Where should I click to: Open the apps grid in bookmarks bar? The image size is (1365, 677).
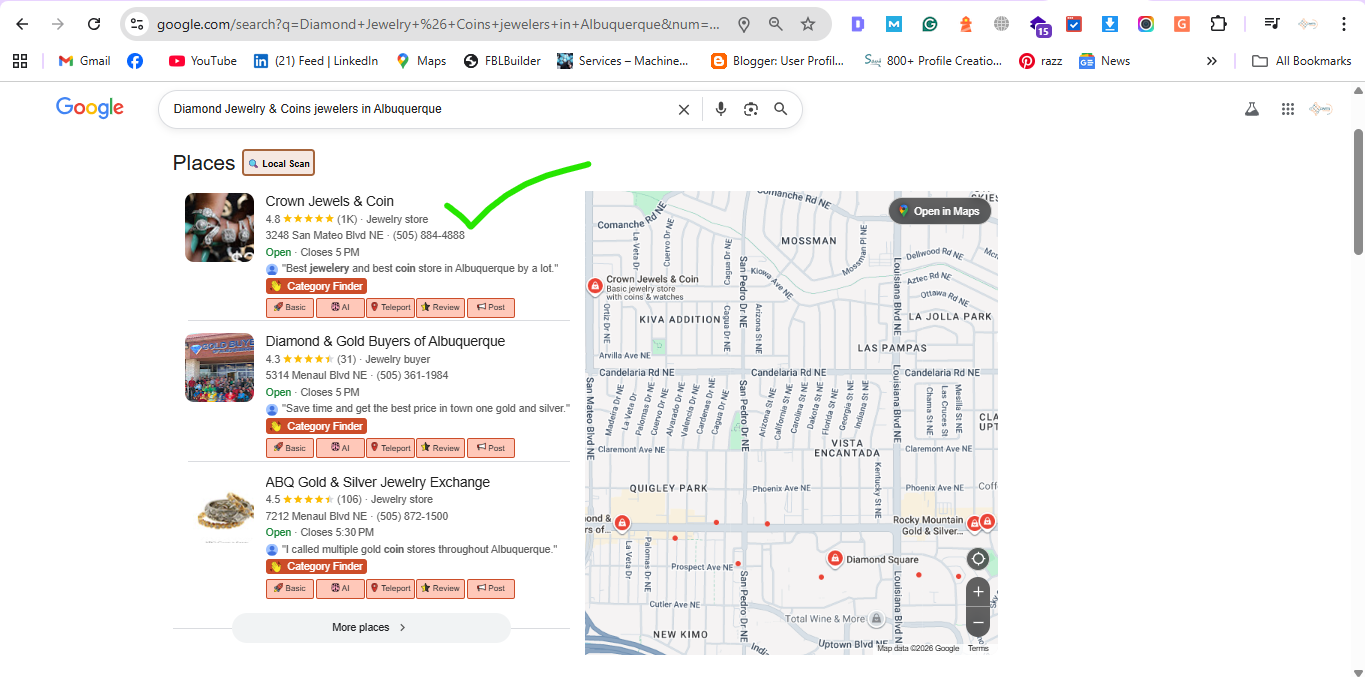tap(20, 61)
